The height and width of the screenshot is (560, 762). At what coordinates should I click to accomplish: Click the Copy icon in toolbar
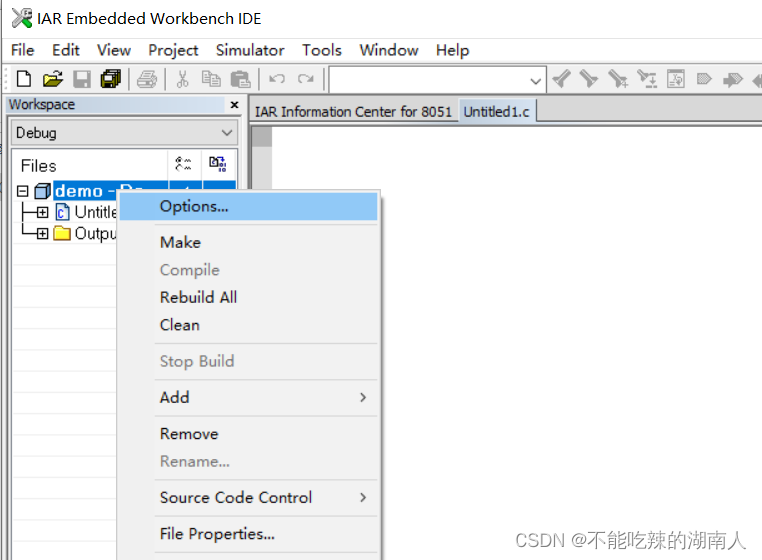[x=211, y=79]
